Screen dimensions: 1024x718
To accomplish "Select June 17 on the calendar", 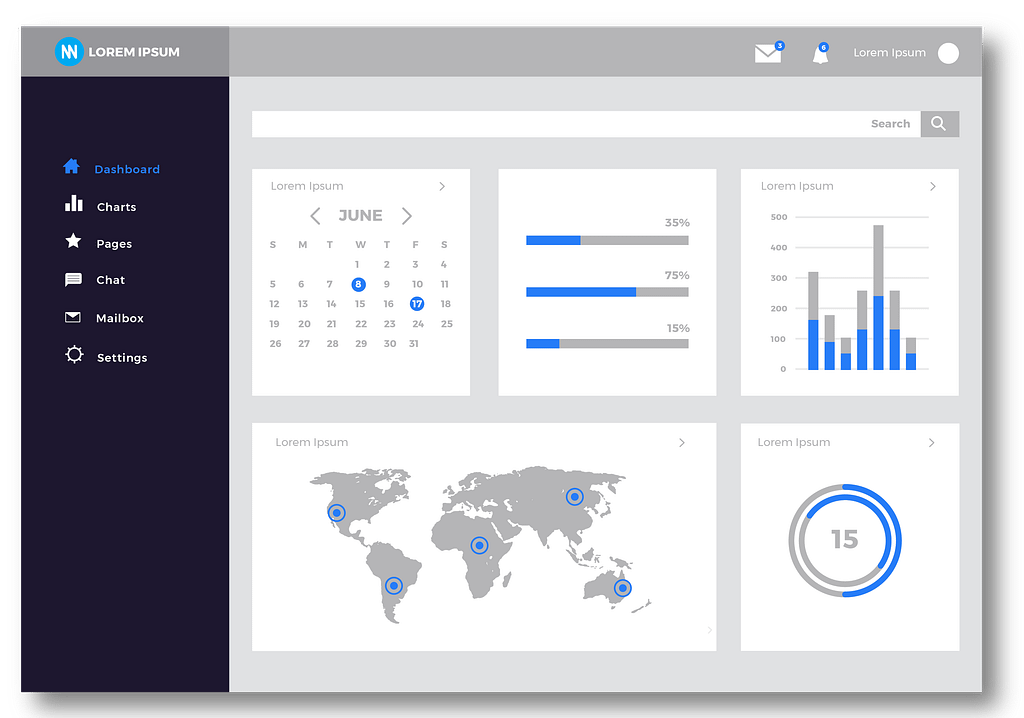I will point(416,304).
